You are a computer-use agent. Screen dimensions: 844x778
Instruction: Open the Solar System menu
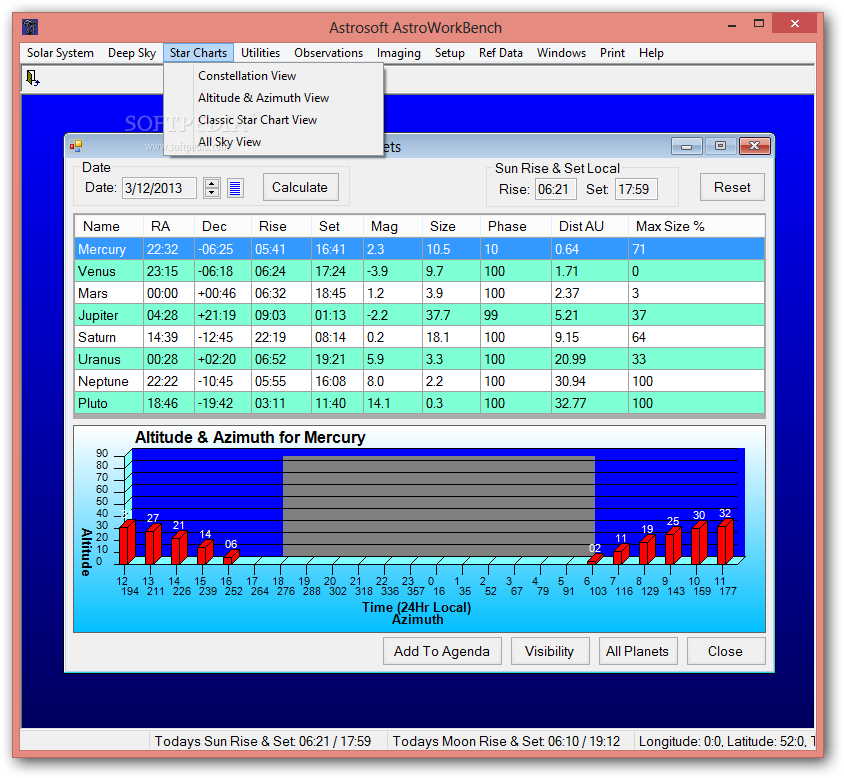tap(60, 53)
